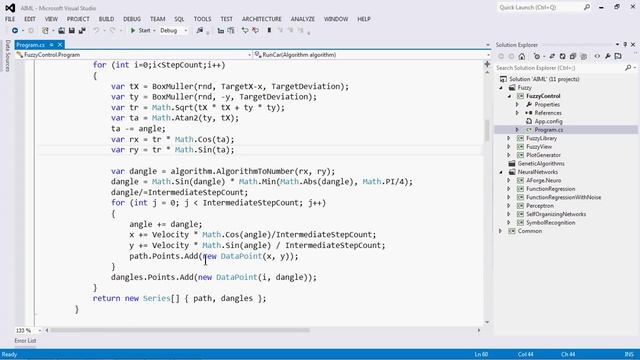Select the PlotGenerator project
This screenshot has width=640, height=360.
coord(543,155)
